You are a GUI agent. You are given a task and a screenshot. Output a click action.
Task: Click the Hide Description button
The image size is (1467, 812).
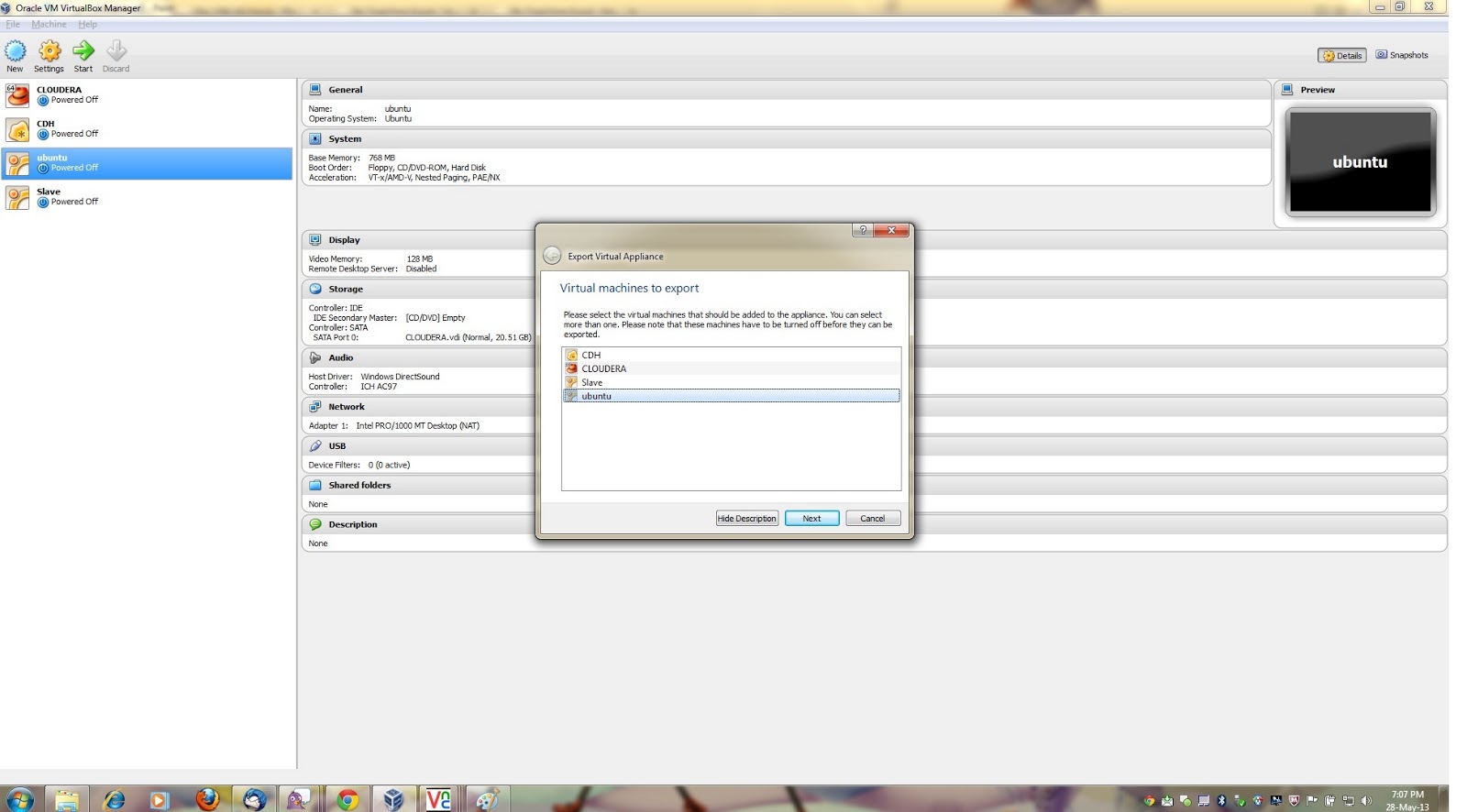point(746,519)
